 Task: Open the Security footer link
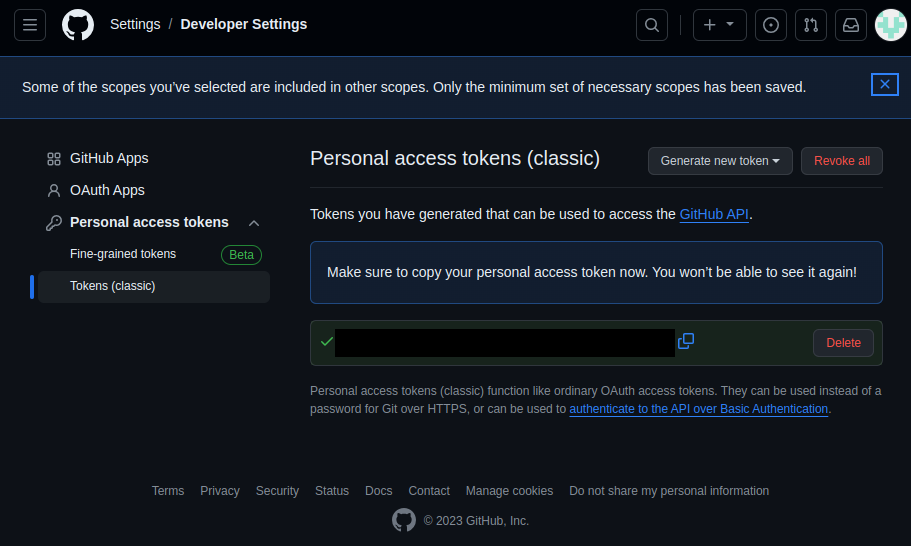click(x=277, y=491)
